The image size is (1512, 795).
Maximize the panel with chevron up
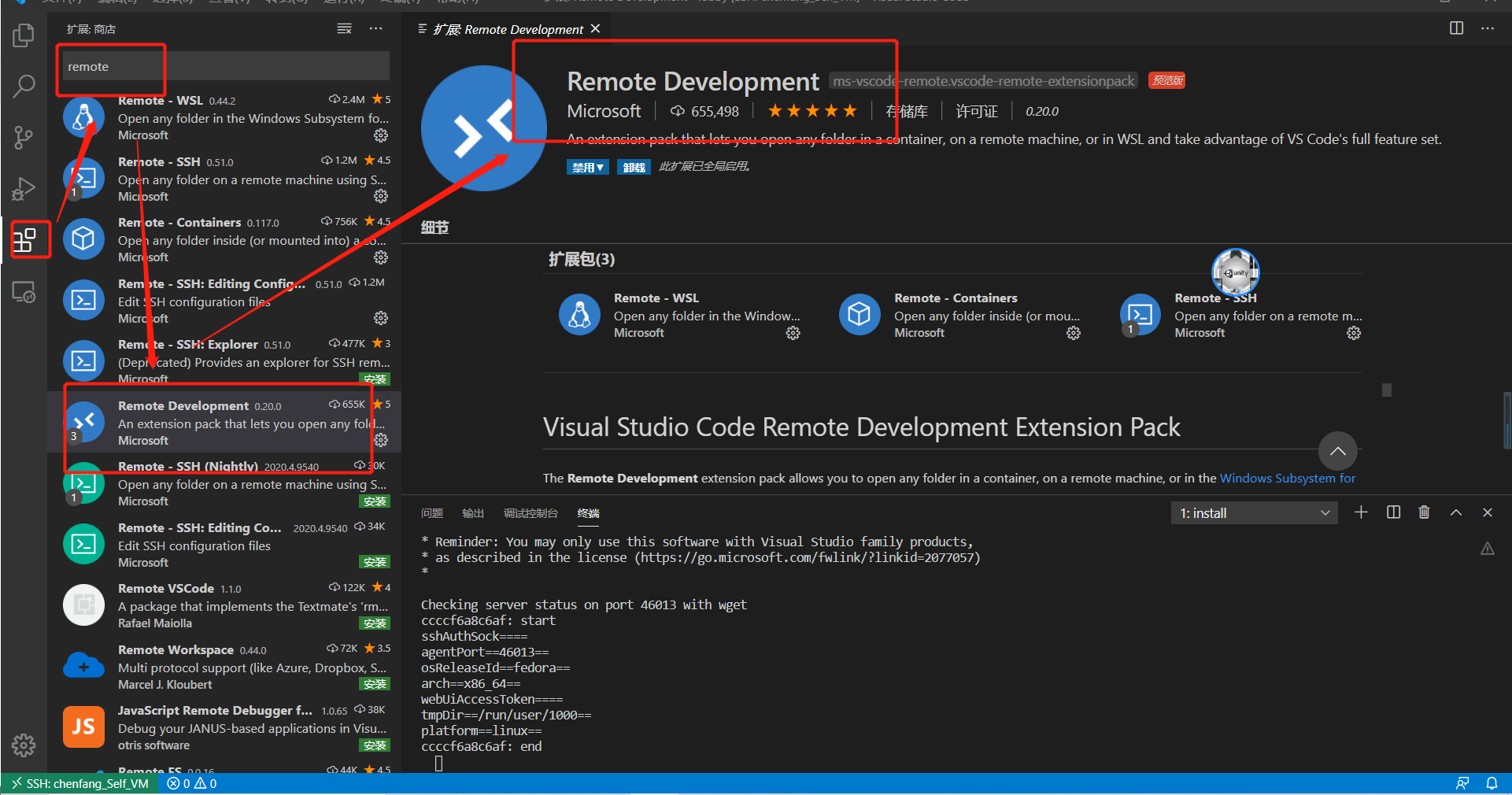tap(1456, 512)
